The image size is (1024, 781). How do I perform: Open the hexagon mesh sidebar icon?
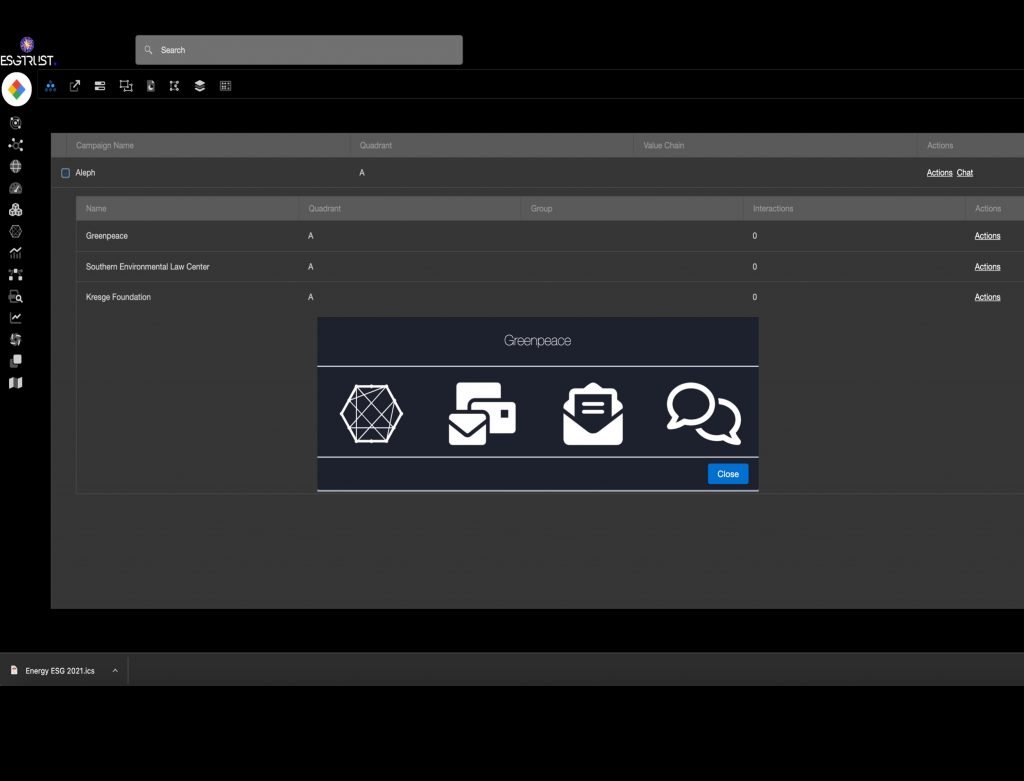pos(16,231)
